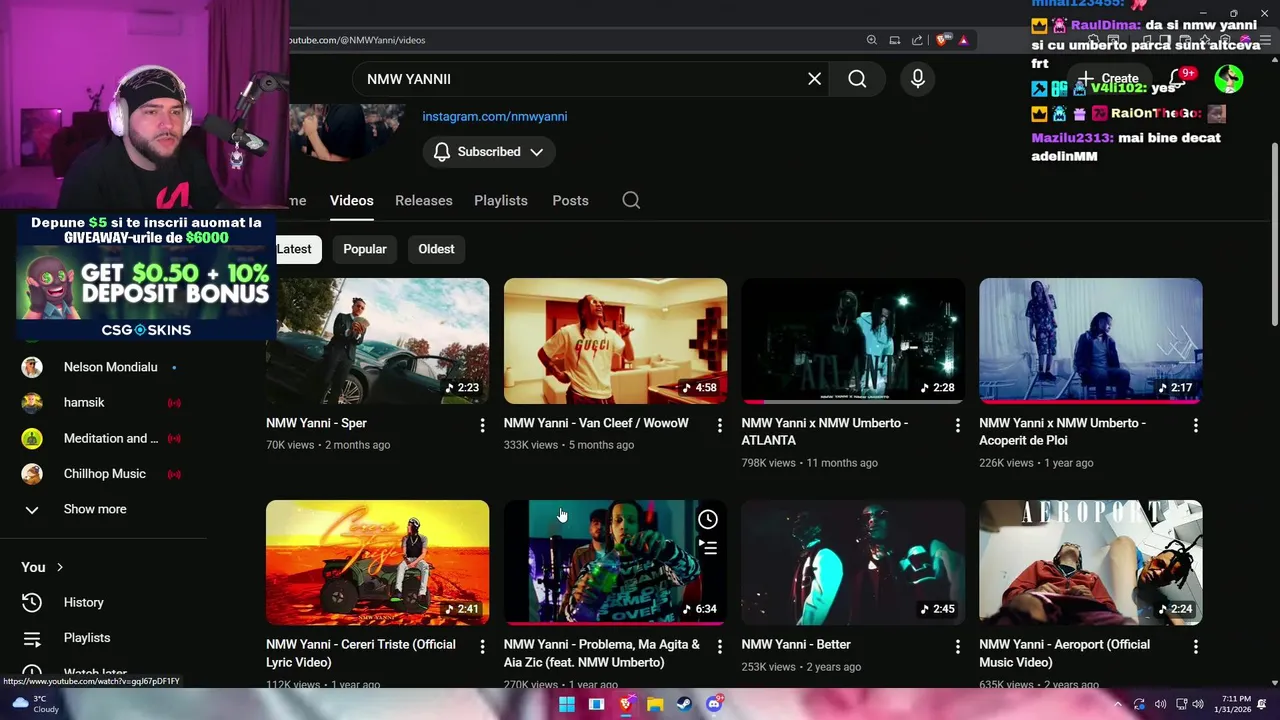Play the Van Cleef / WowoW thumbnail
The width and height of the screenshot is (1280, 720).
pyautogui.click(x=615, y=341)
